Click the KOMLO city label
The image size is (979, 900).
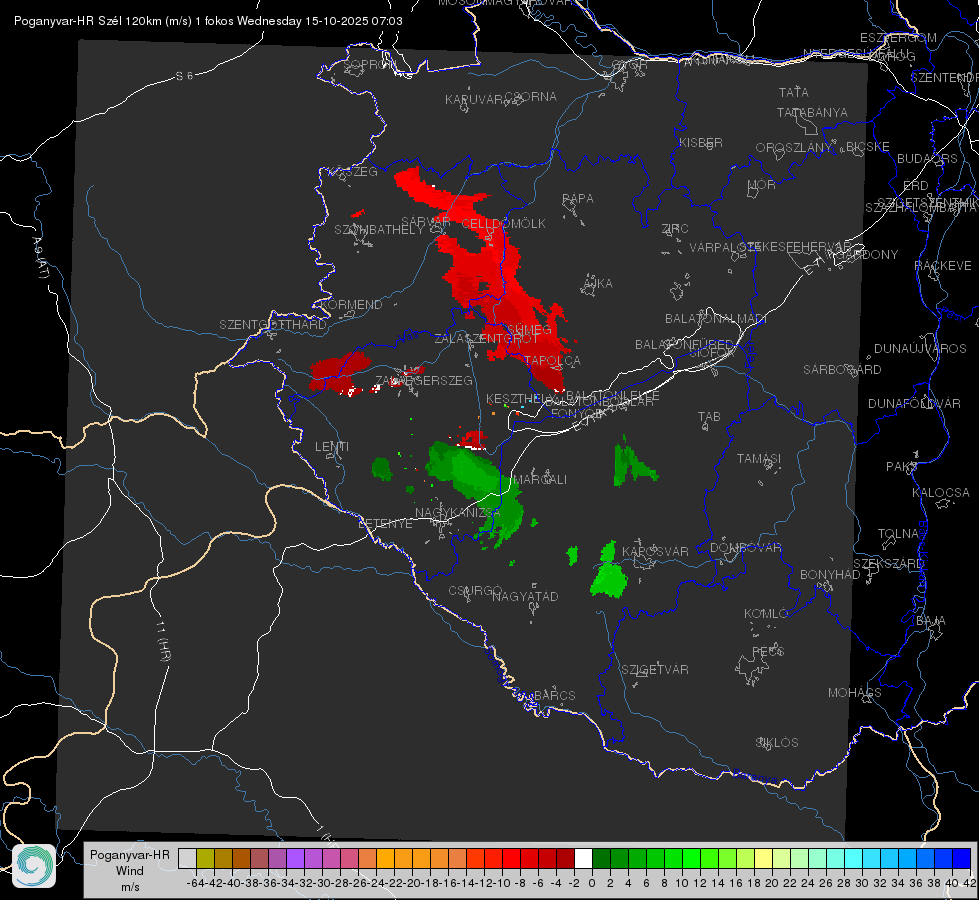pyautogui.click(x=766, y=614)
